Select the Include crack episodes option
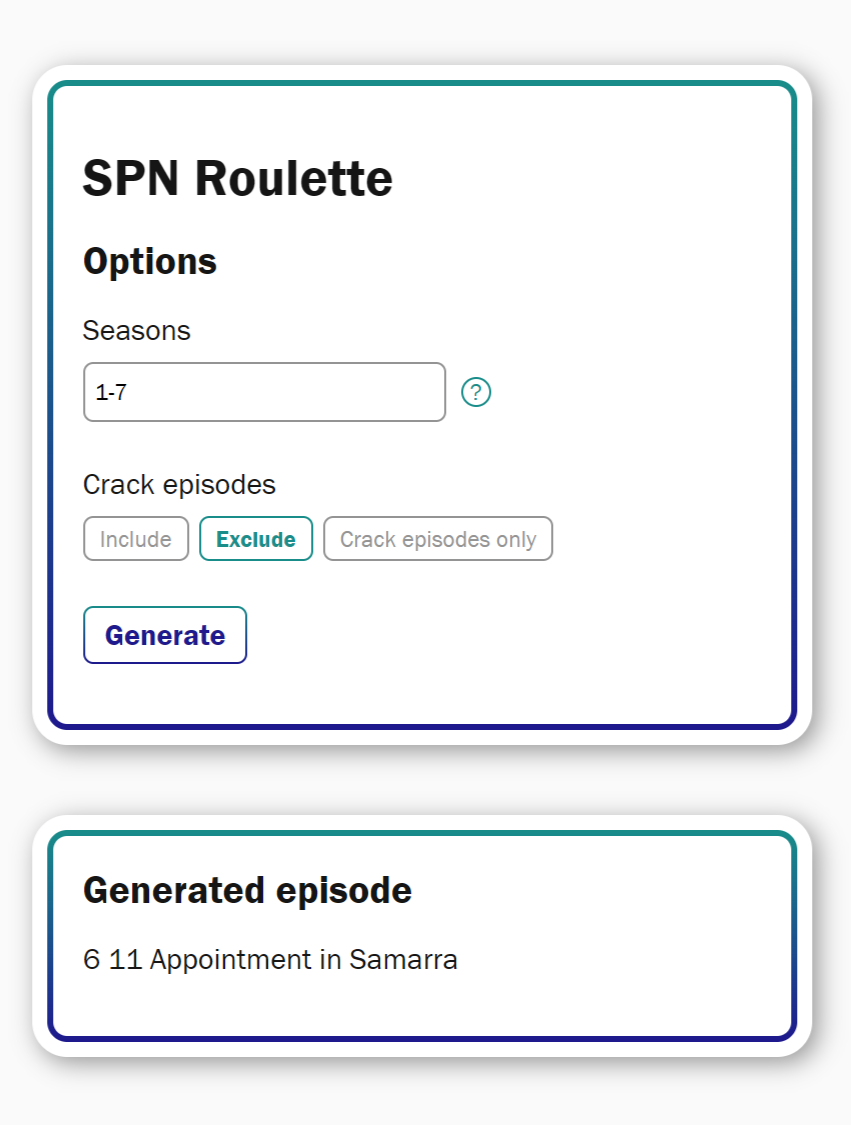 [136, 539]
